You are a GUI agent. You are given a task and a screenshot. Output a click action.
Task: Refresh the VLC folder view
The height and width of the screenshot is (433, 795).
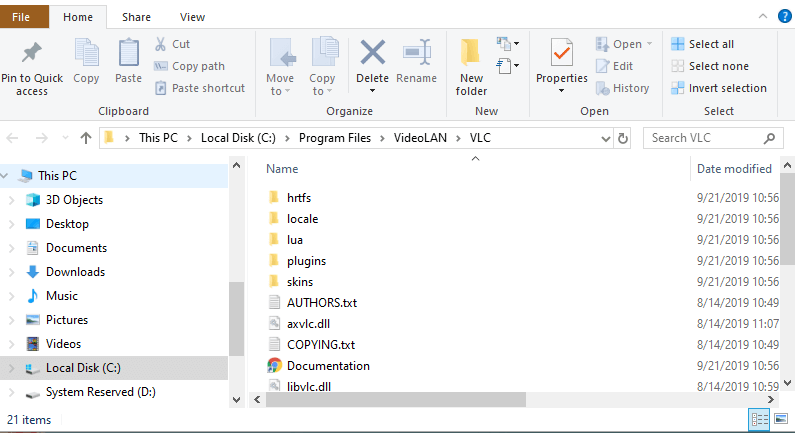pyautogui.click(x=623, y=138)
